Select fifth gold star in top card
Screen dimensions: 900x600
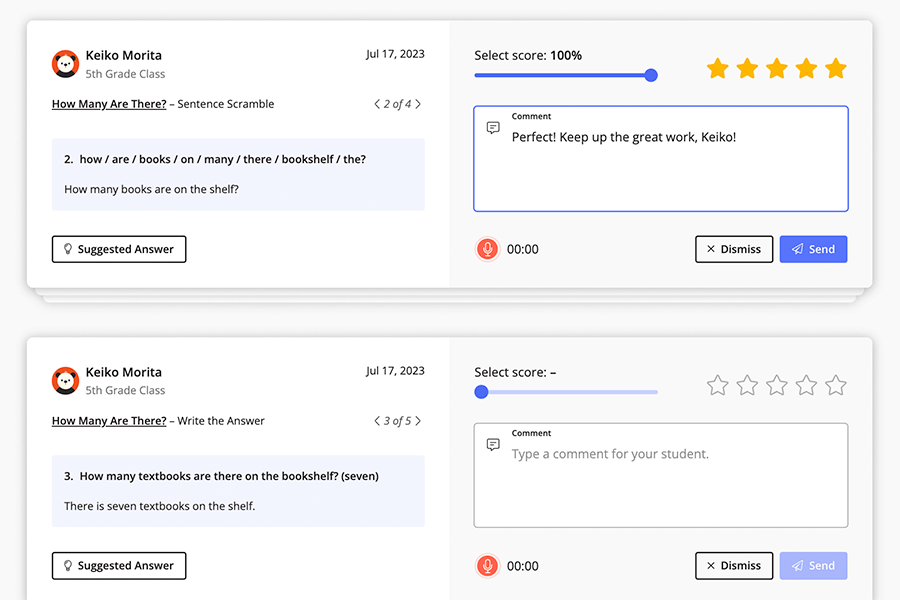coord(836,68)
